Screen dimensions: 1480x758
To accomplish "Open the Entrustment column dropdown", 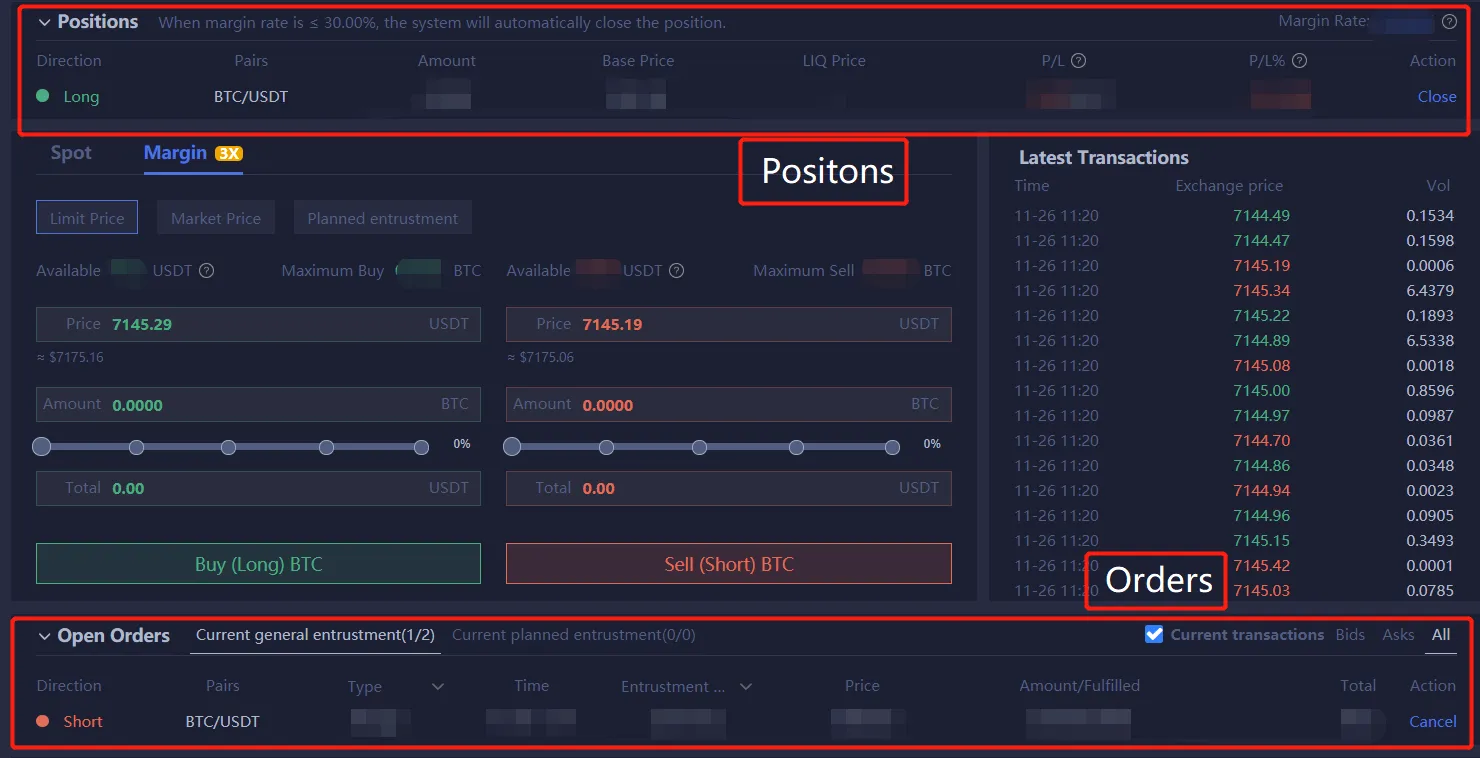I will pyautogui.click(x=745, y=686).
